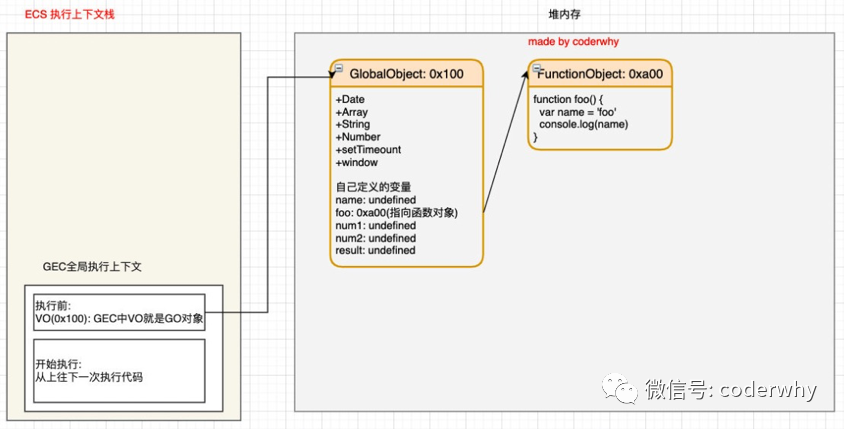
Task: Select the foo: 0xa00(指向函数对象) line
Action: [x=396, y=213]
